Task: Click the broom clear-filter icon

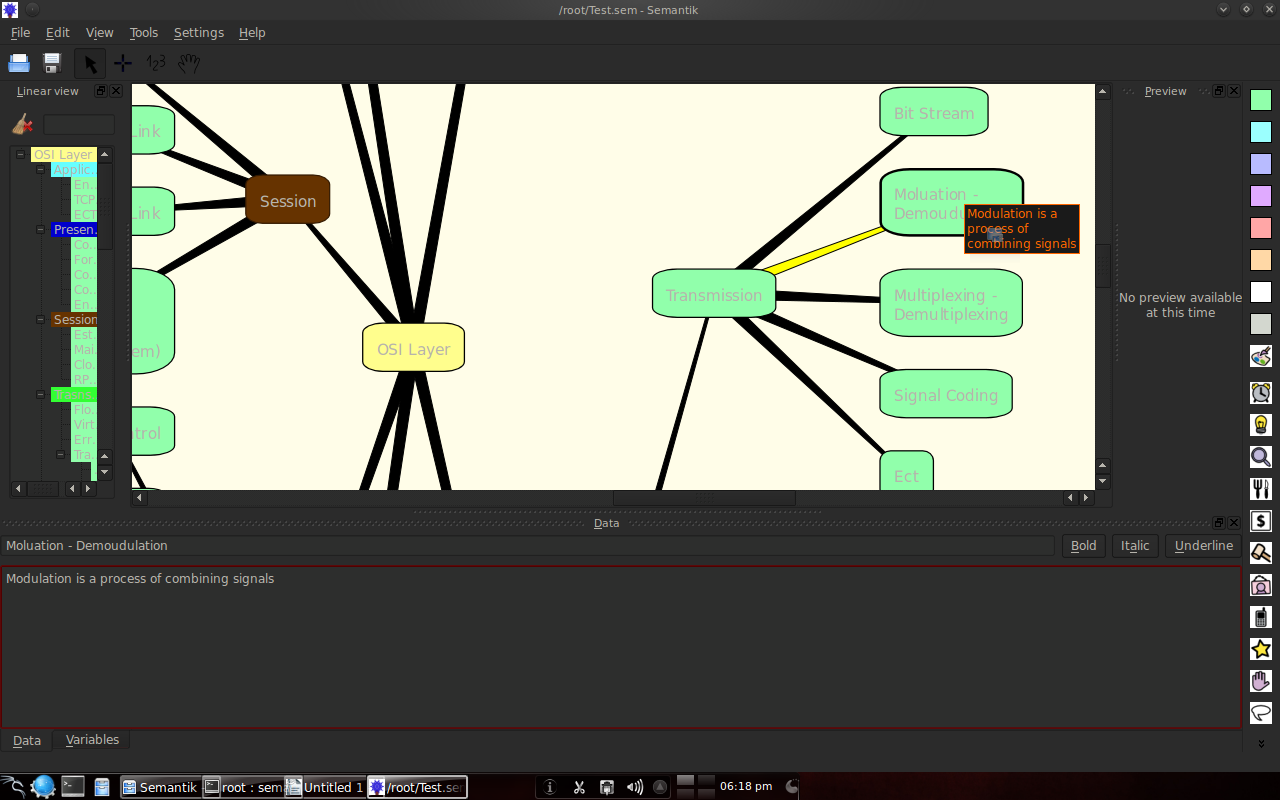Action: tap(22, 125)
